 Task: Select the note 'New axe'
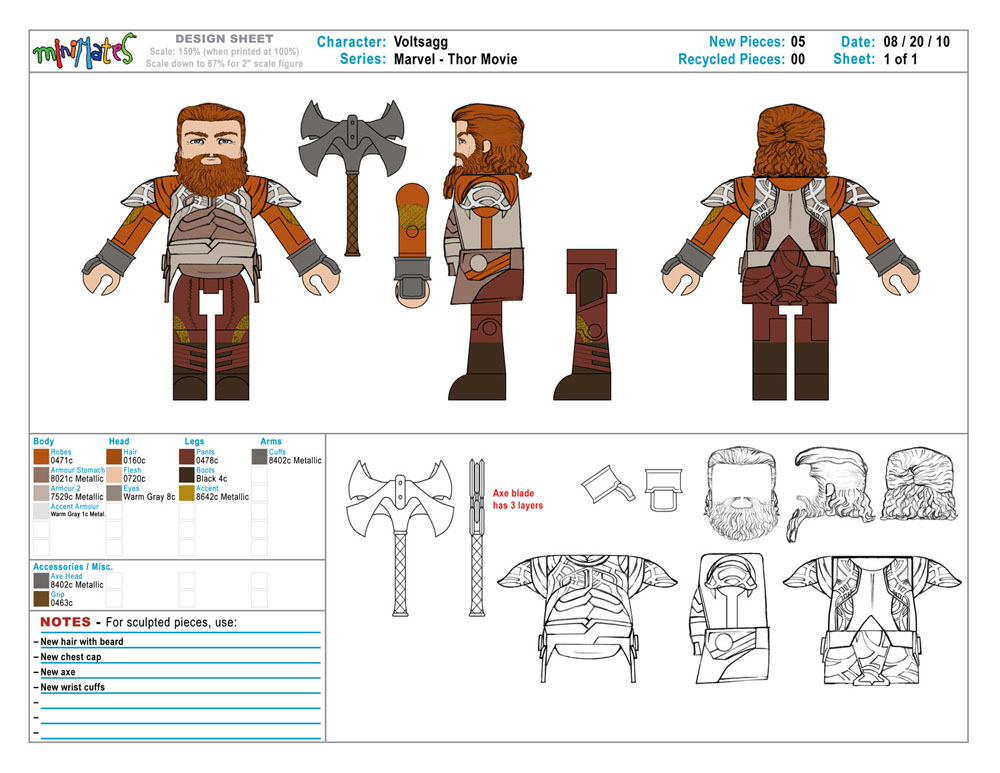click(57, 672)
